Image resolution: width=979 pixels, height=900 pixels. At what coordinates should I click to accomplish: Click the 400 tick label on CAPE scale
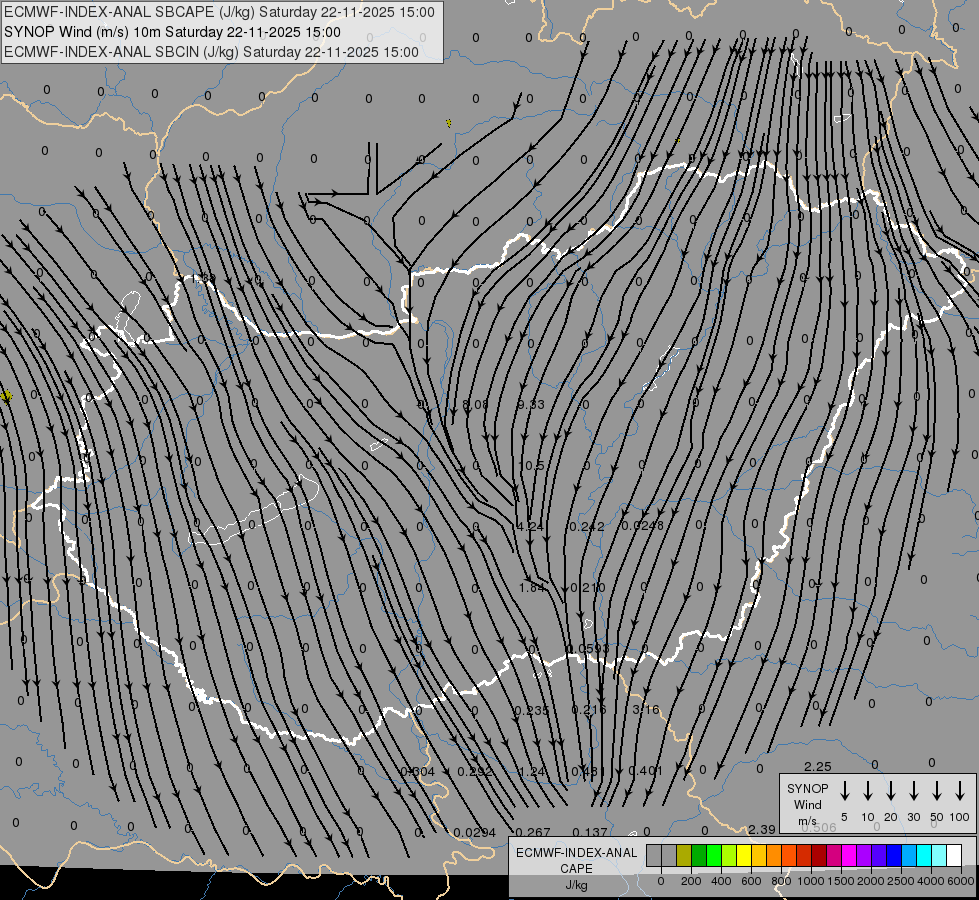coord(721,881)
